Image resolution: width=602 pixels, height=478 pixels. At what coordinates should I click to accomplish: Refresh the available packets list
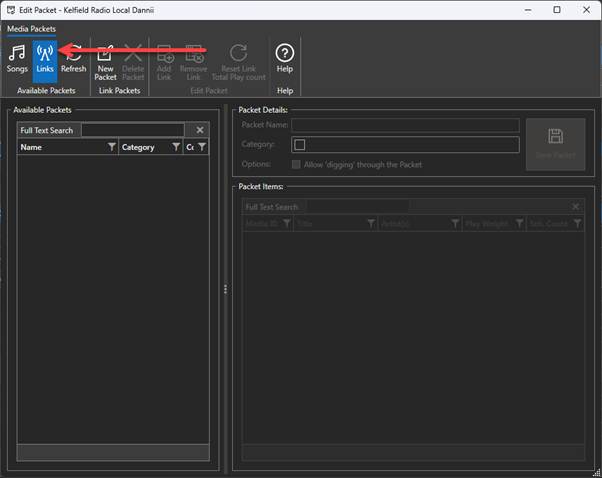click(x=73, y=60)
